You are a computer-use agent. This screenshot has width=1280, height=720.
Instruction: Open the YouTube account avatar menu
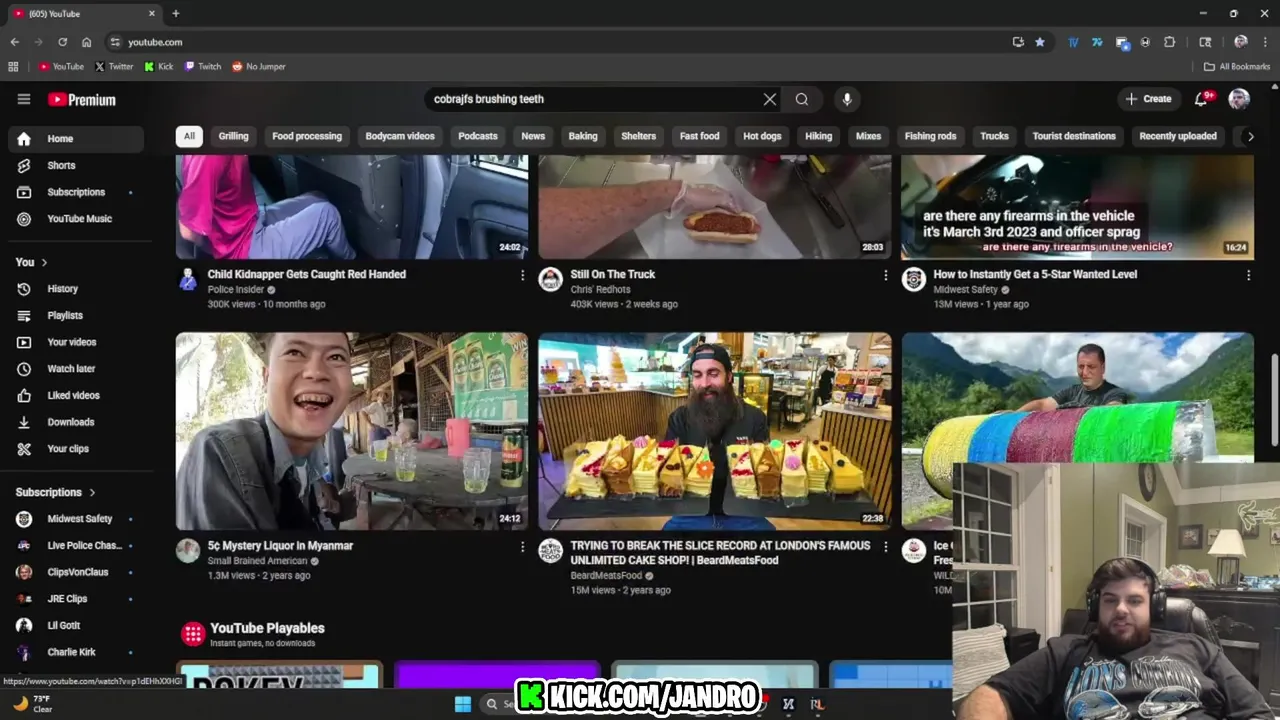coord(1239,98)
